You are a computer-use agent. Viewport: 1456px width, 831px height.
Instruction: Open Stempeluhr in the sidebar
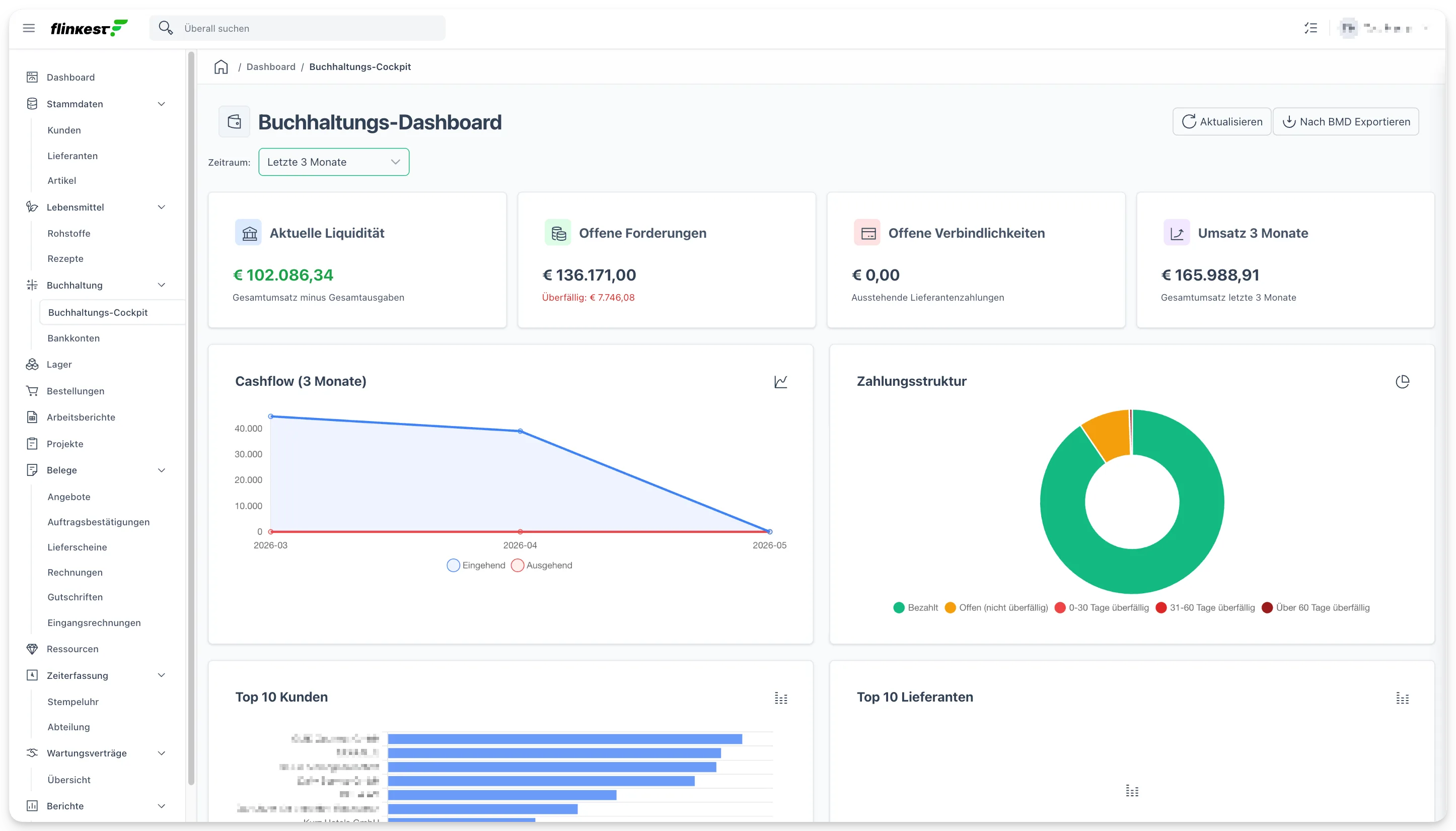(x=73, y=702)
